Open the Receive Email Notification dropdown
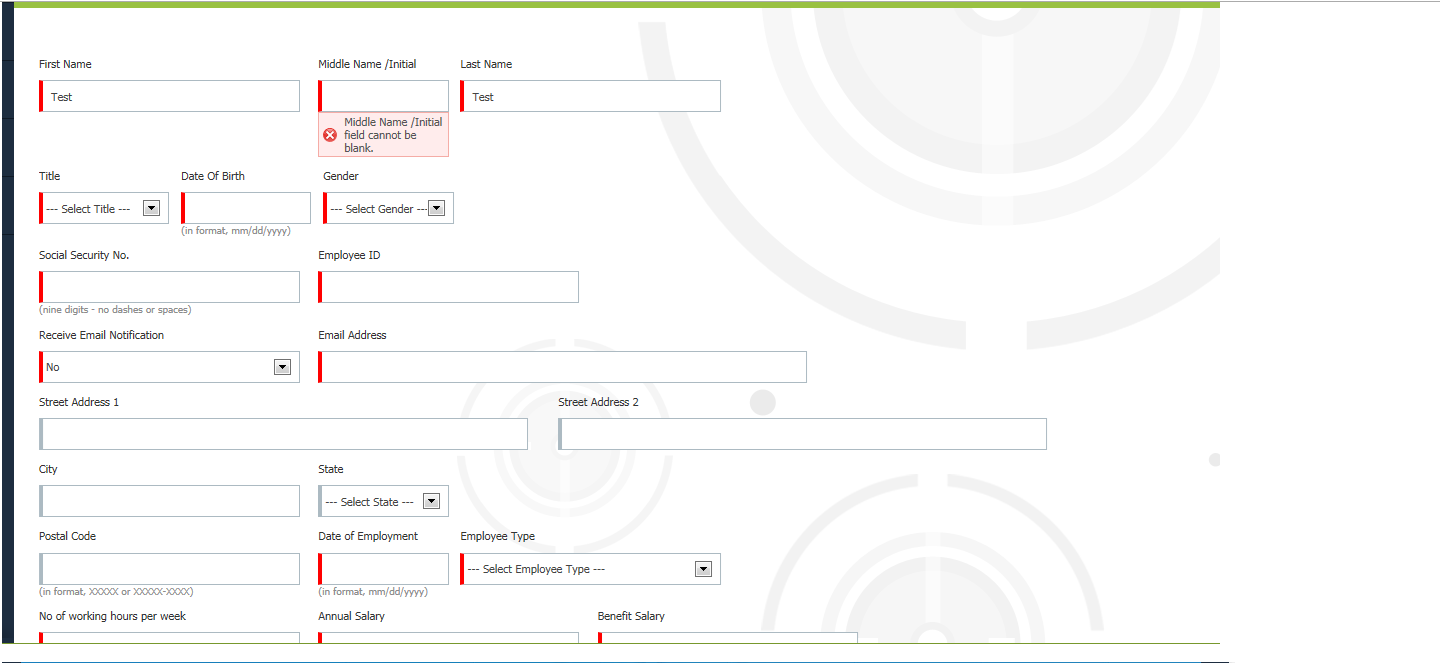The height and width of the screenshot is (663, 1440). point(170,367)
